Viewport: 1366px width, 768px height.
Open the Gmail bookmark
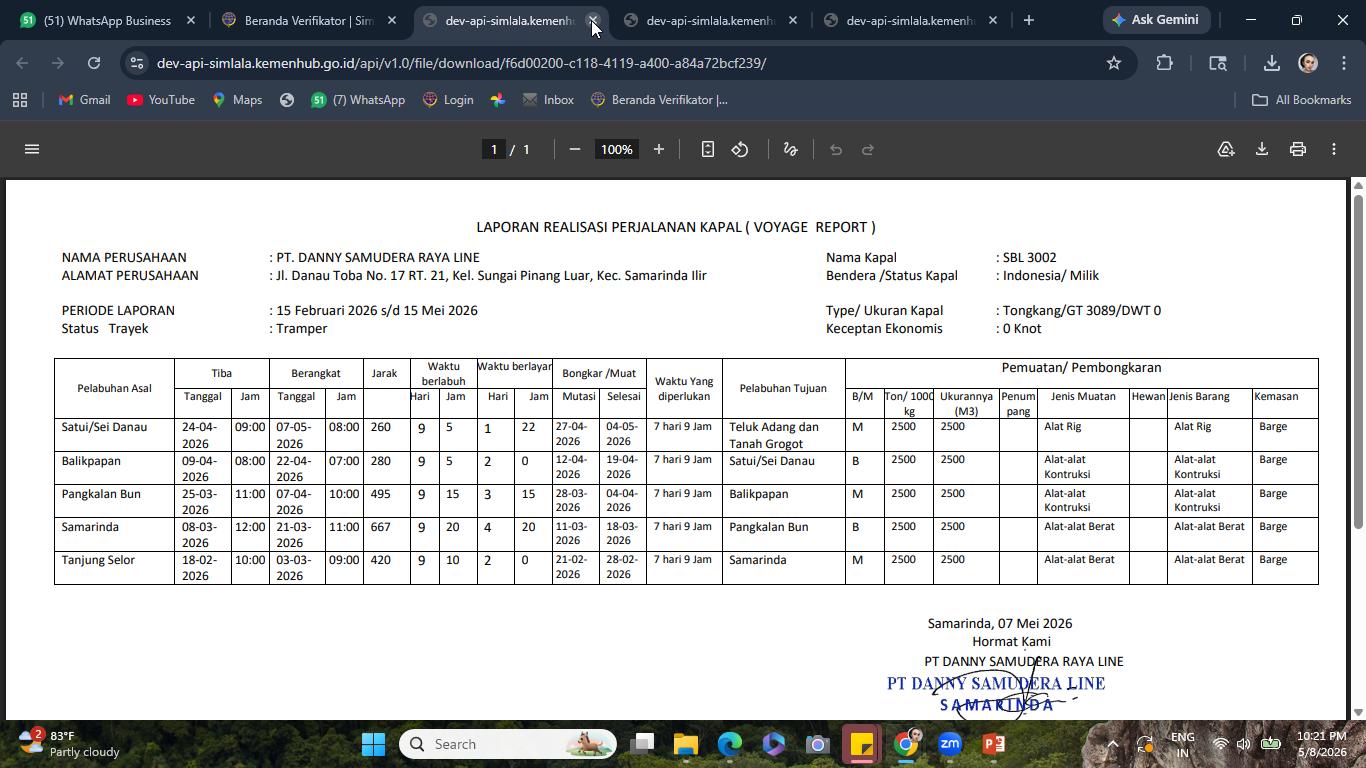[84, 100]
